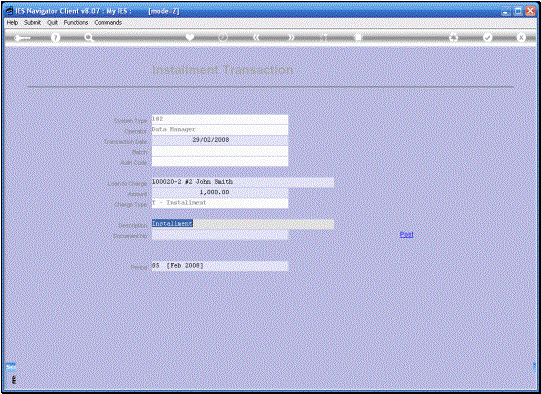Click the System Type field showing 182
The image size is (541, 394).
click(x=220, y=119)
